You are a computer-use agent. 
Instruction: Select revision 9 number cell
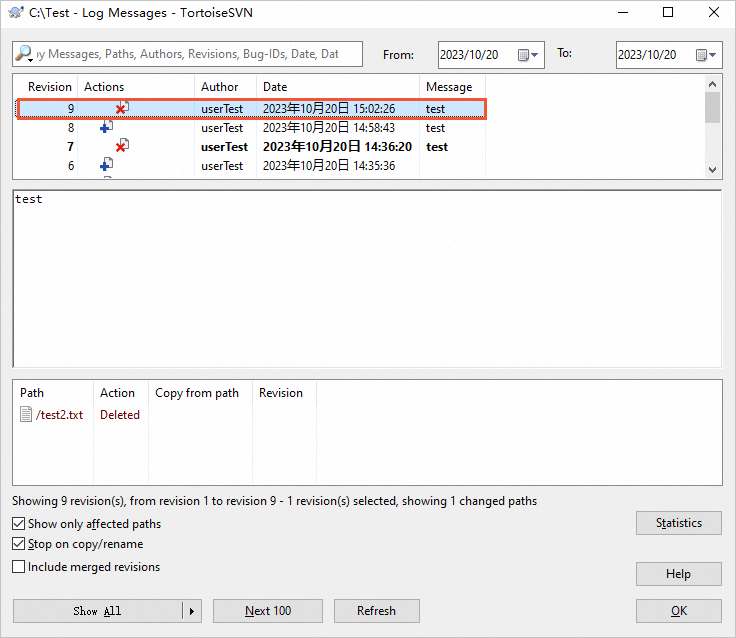point(70,109)
